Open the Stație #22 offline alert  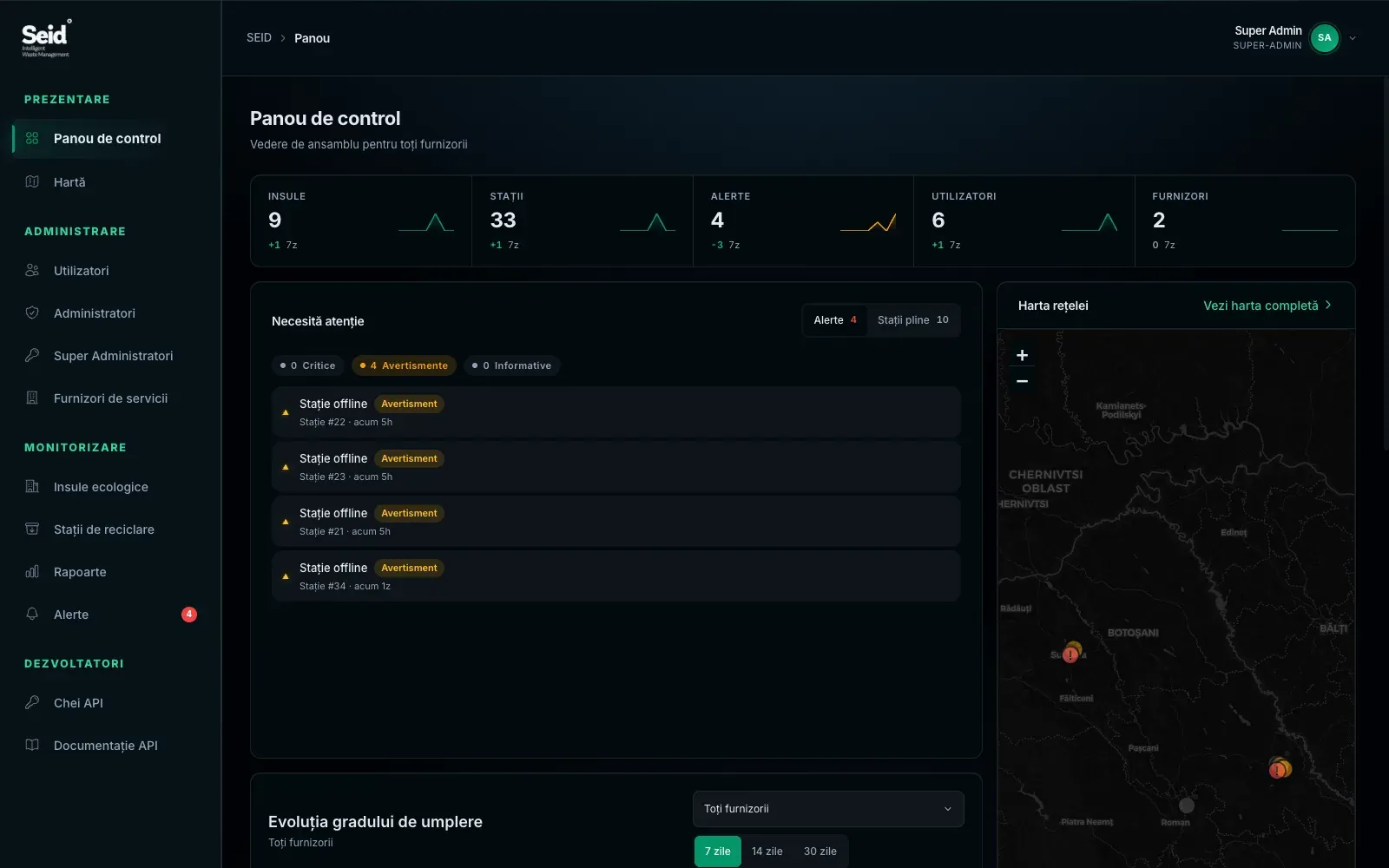point(616,412)
